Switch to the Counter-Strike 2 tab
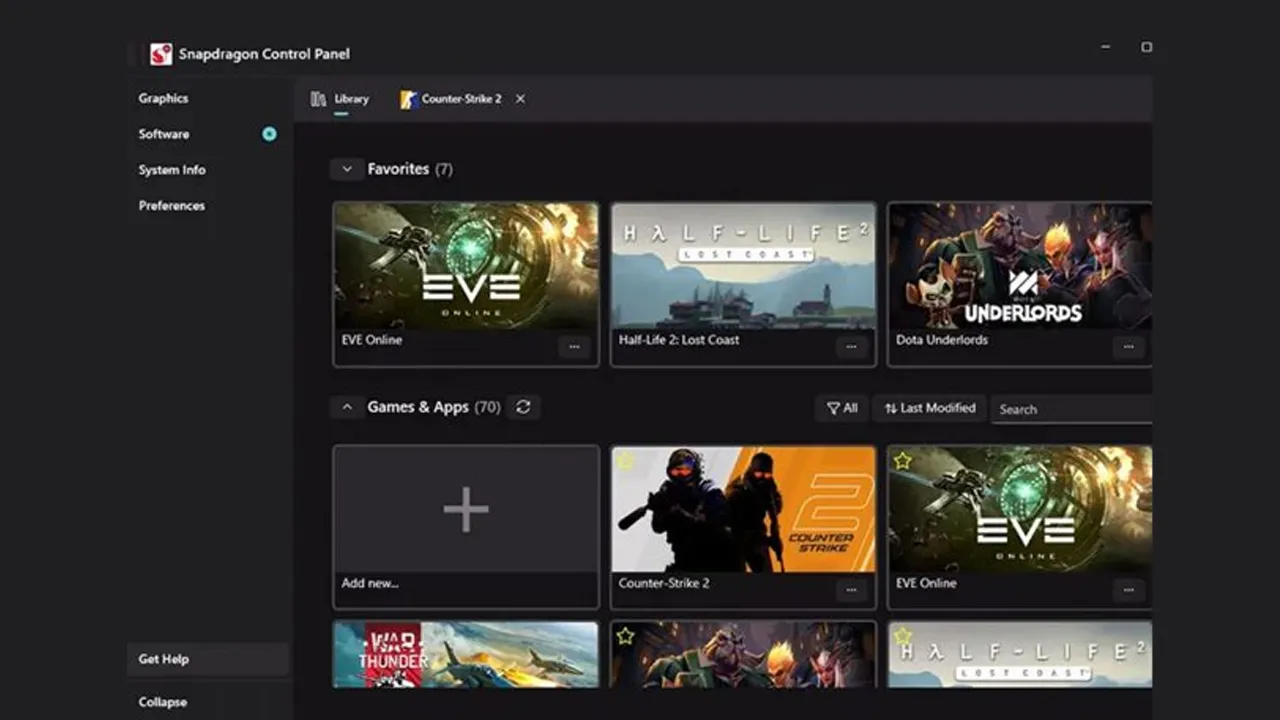 click(x=452, y=99)
